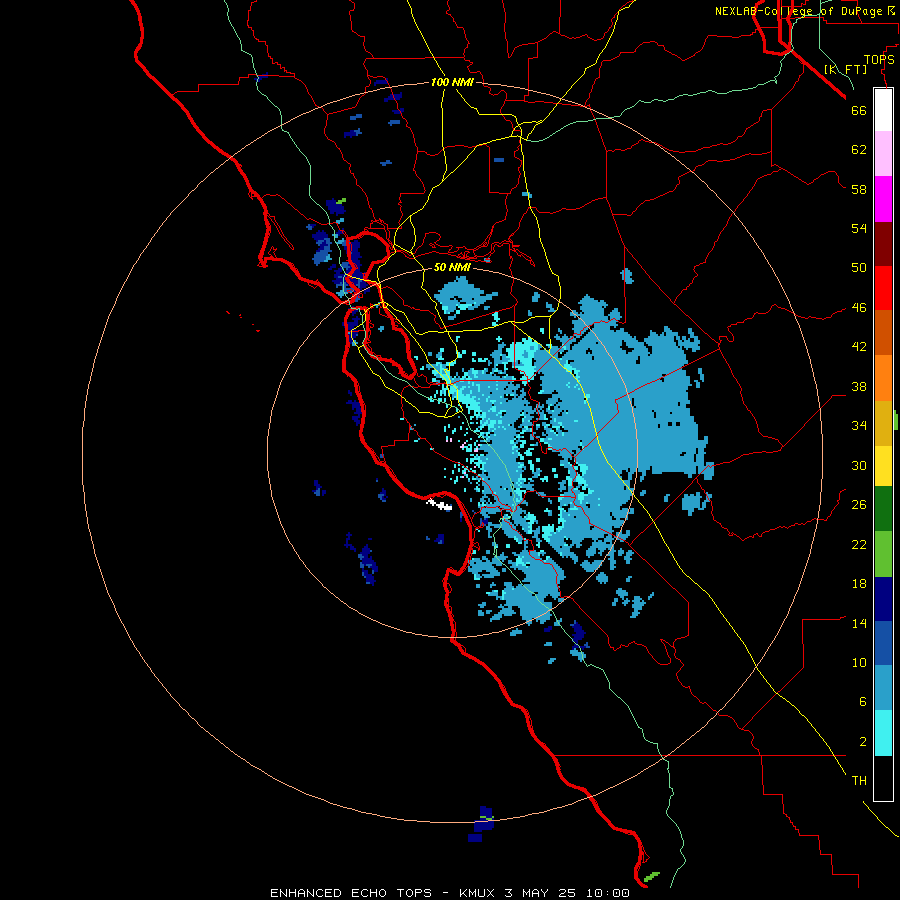
Task: Click the medium blue legend swatch
Action: [883, 643]
